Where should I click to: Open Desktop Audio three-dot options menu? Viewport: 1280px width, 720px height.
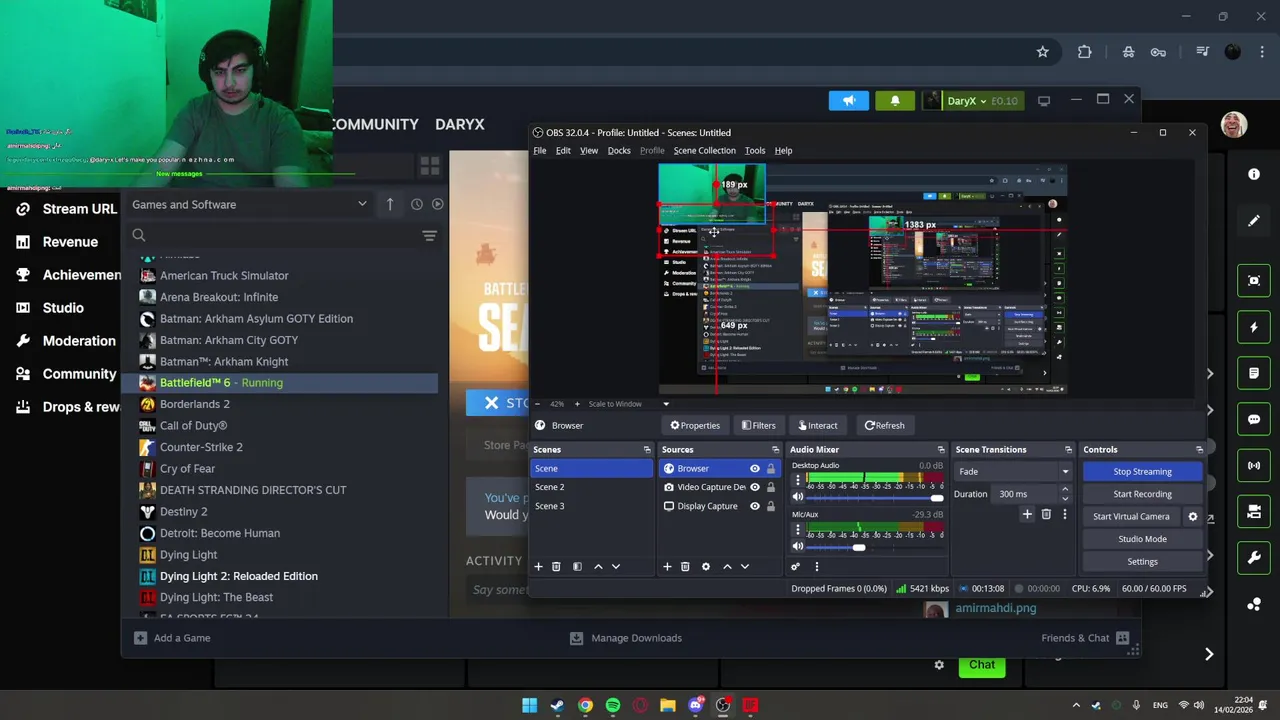[797, 481]
